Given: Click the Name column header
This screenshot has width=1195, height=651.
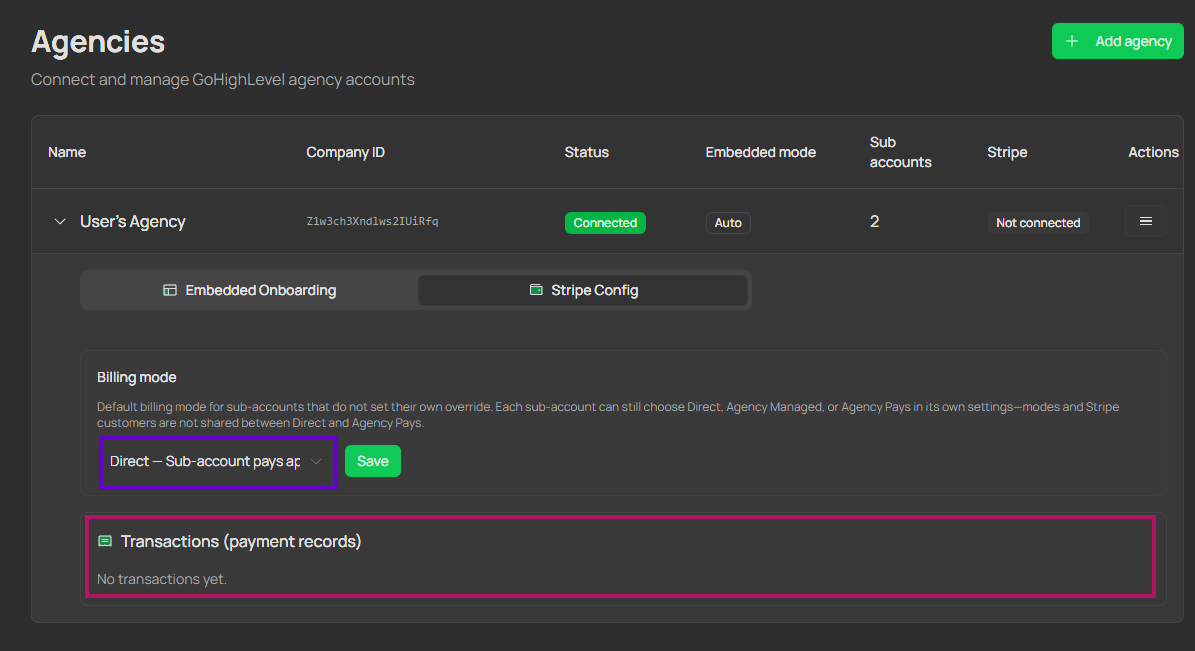Looking at the screenshot, I should 67,152.
